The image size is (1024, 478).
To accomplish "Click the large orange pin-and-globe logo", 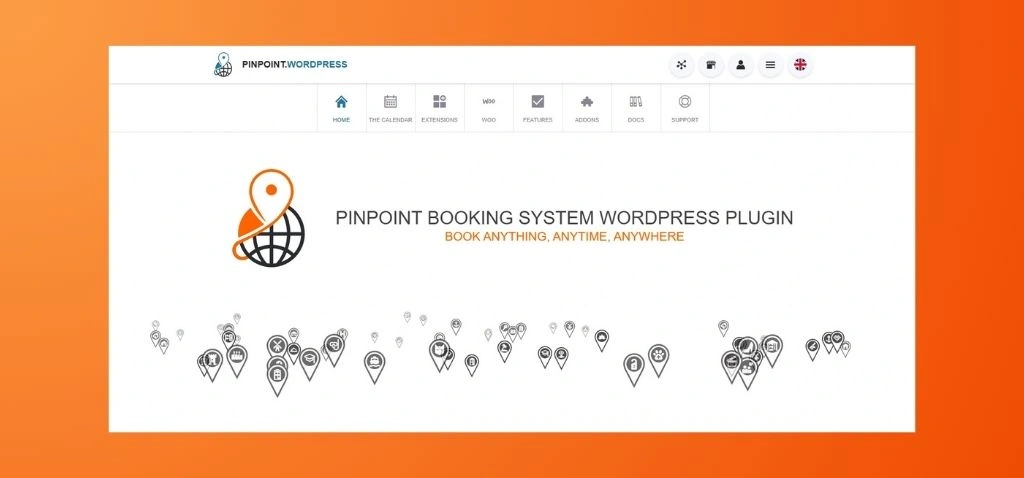I will click(x=268, y=218).
